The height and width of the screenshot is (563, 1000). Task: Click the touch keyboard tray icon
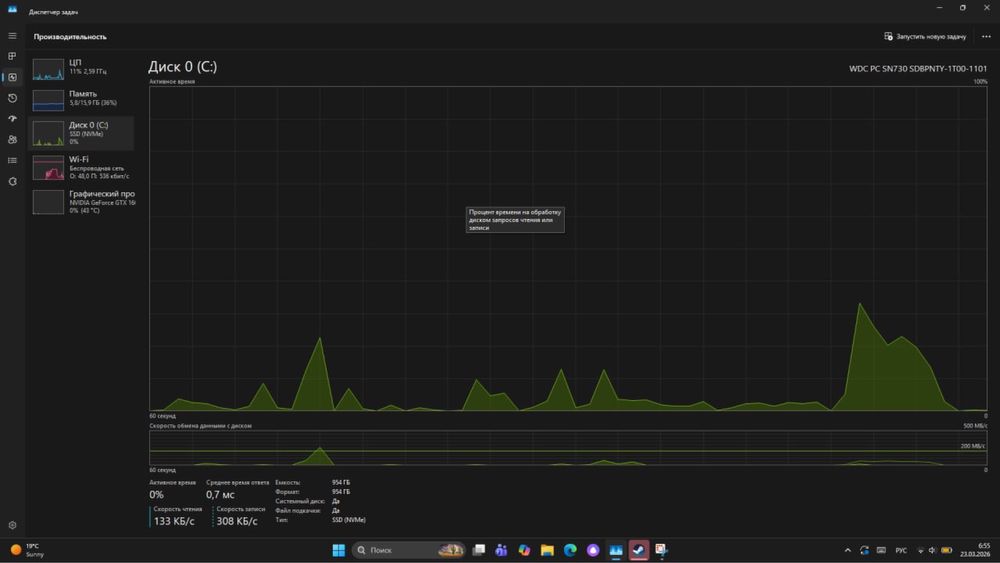tap(881, 550)
